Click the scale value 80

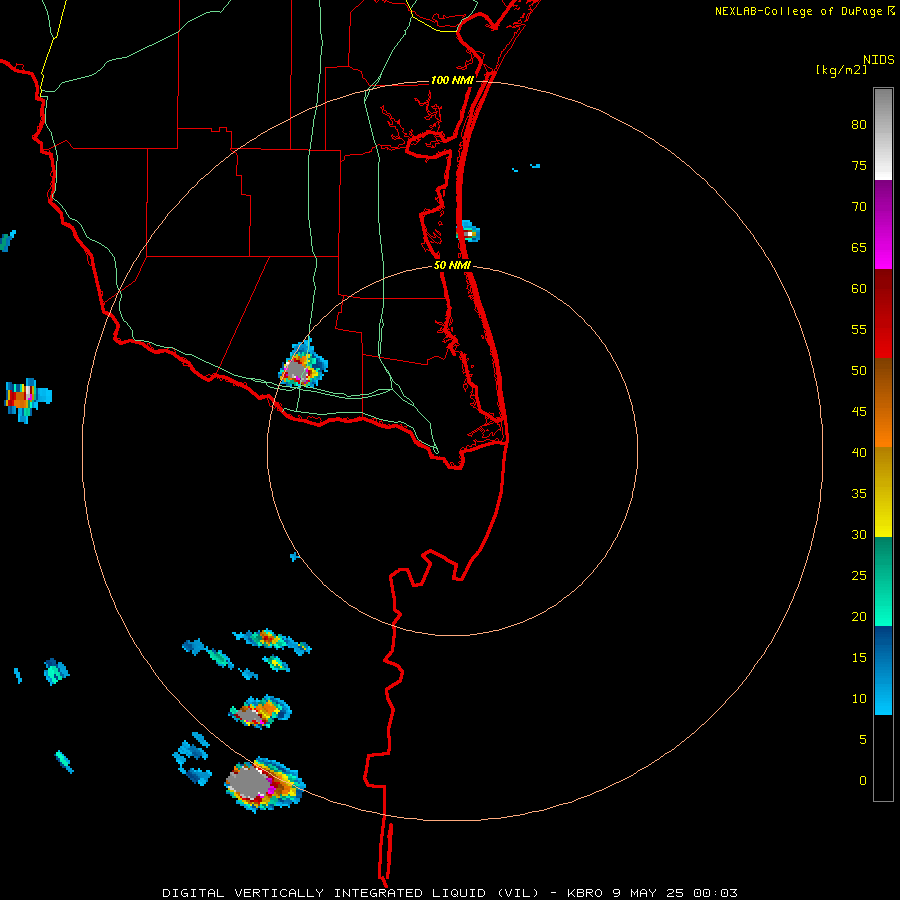(x=859, y=125)
